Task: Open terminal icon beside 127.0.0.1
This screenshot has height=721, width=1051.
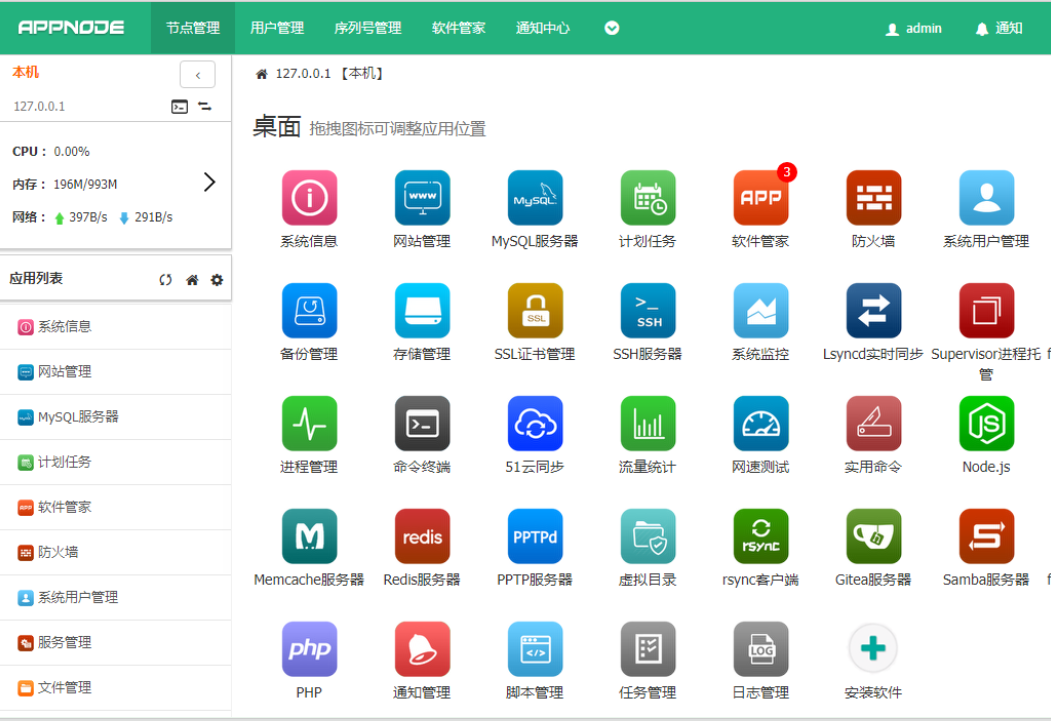Action: tap(180, 107)
